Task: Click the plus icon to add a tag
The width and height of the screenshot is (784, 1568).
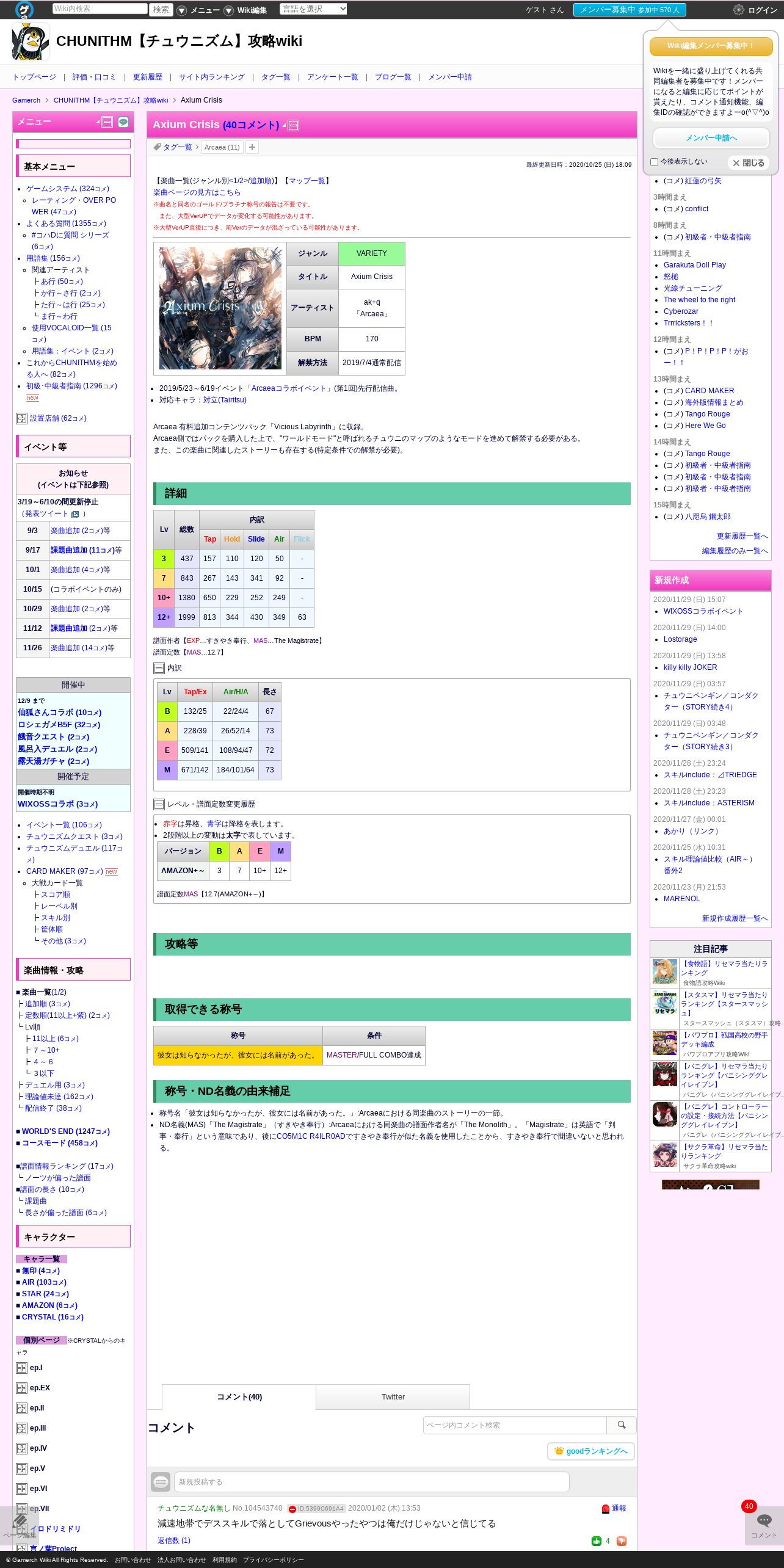Action: click(x=252, y=147)
